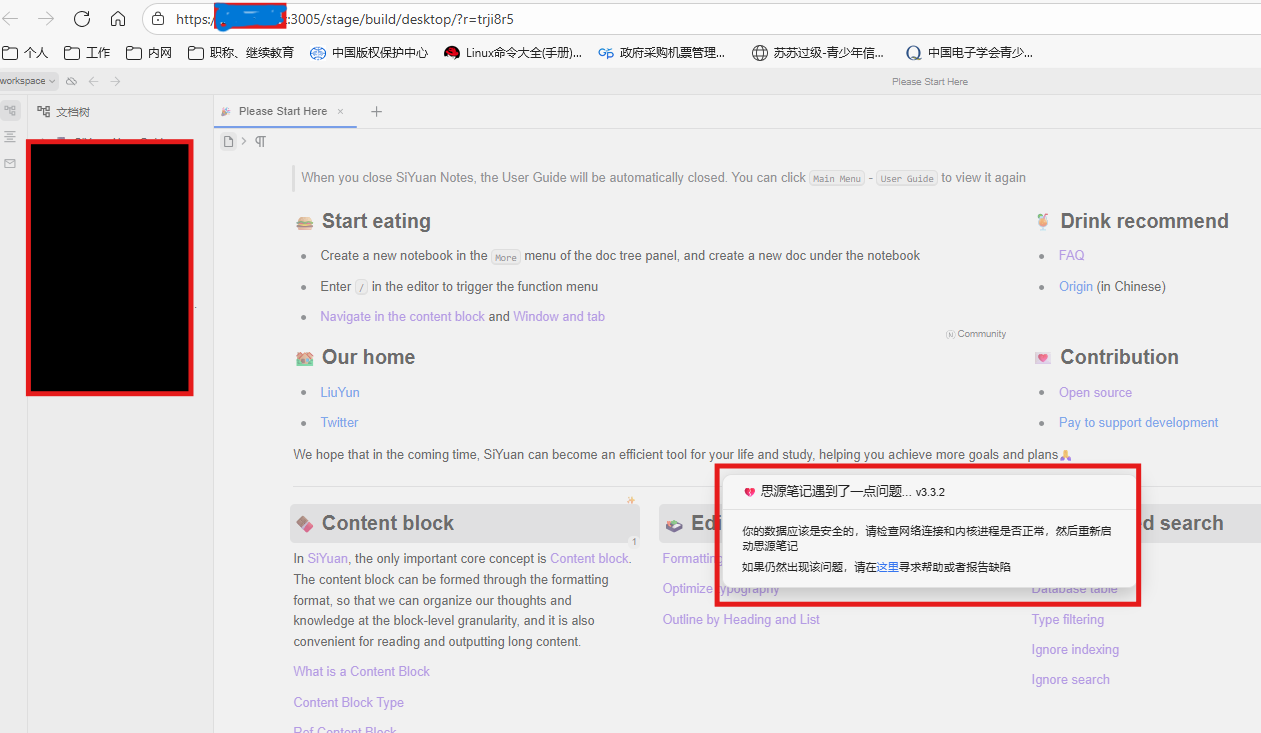Screen dimensions: 1261x733
Task: Click Pay to support development link
Action: coord(1139,422)
